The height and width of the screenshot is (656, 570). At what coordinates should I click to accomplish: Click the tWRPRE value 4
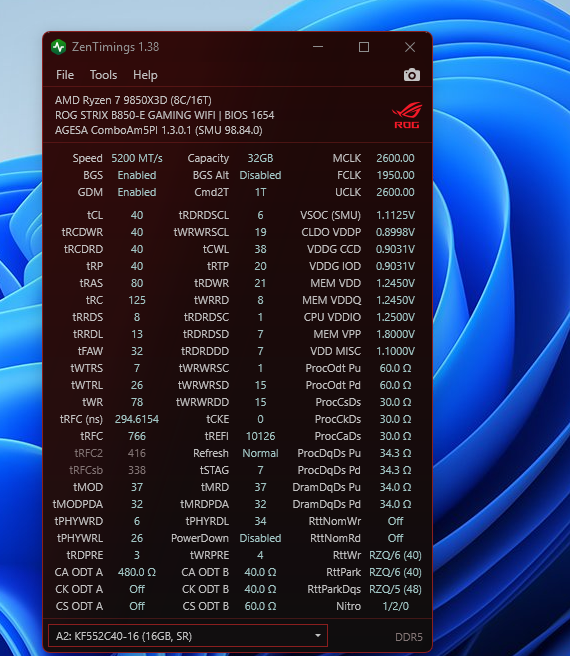tap(260, 555)
